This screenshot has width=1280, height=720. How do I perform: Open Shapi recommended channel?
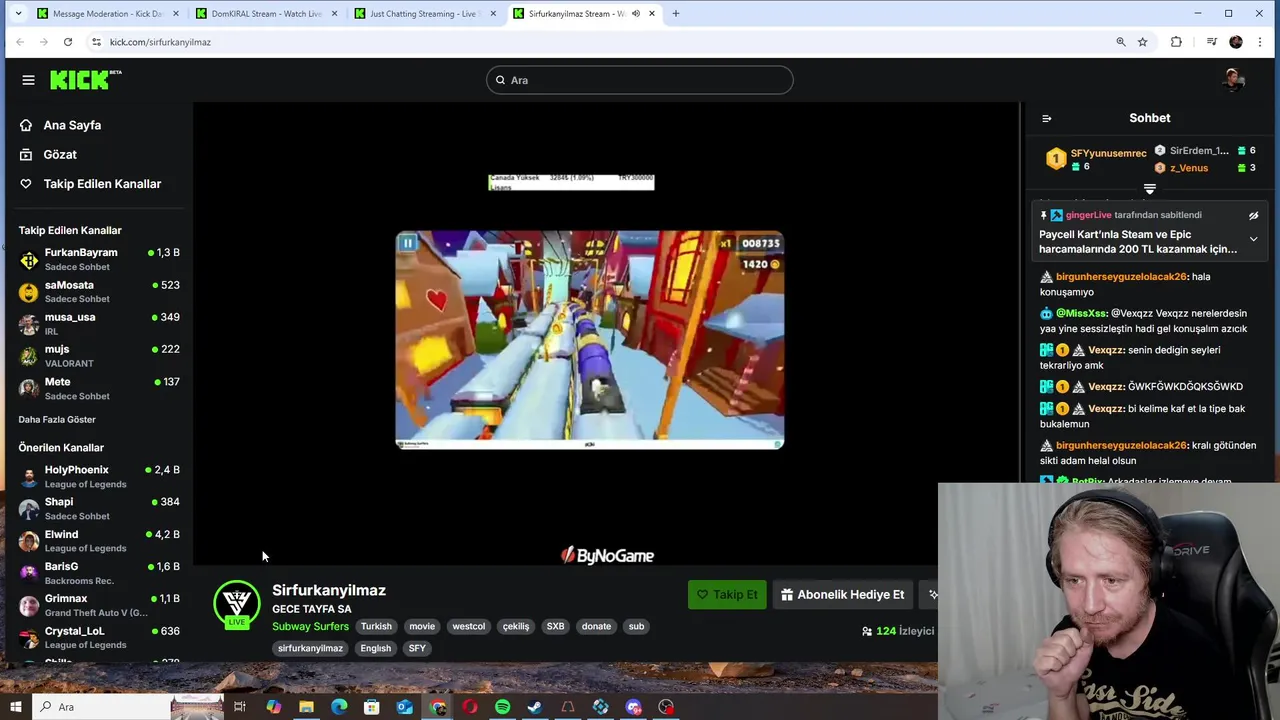click(x=99, y=508)
